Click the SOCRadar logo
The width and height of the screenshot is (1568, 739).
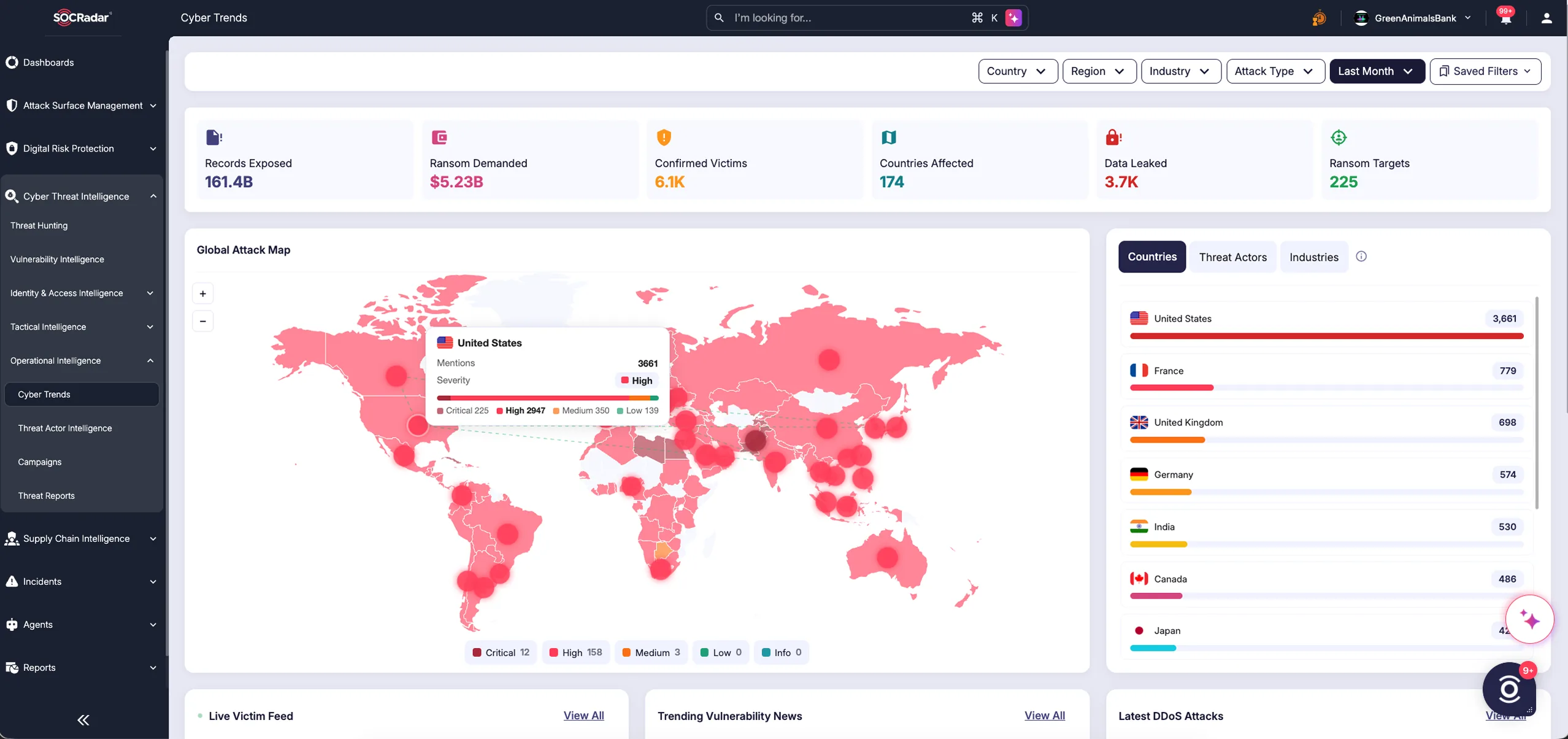pyautogui.click(x=82, y=18)
